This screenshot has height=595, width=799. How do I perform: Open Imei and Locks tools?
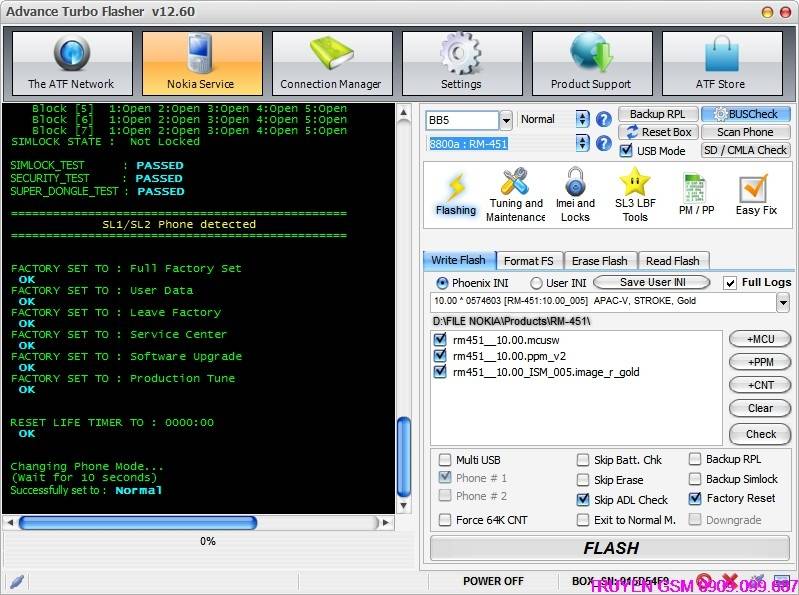575,196
